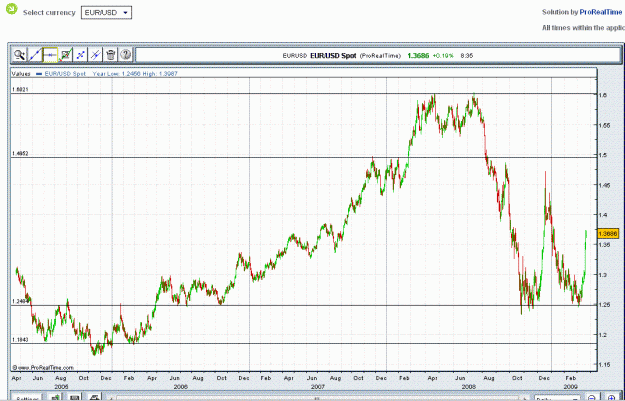Select the draw trend line tool
Screen dimensions: 625x401
35,55
